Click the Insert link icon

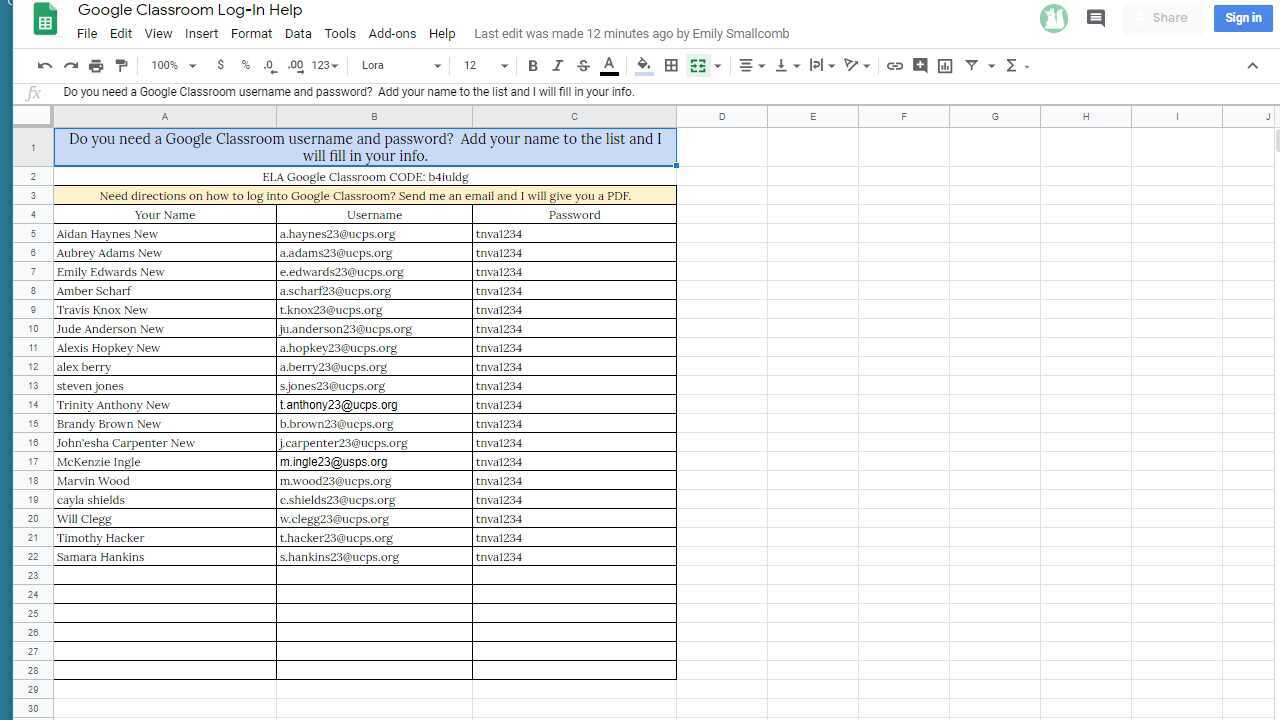point(895,65)
